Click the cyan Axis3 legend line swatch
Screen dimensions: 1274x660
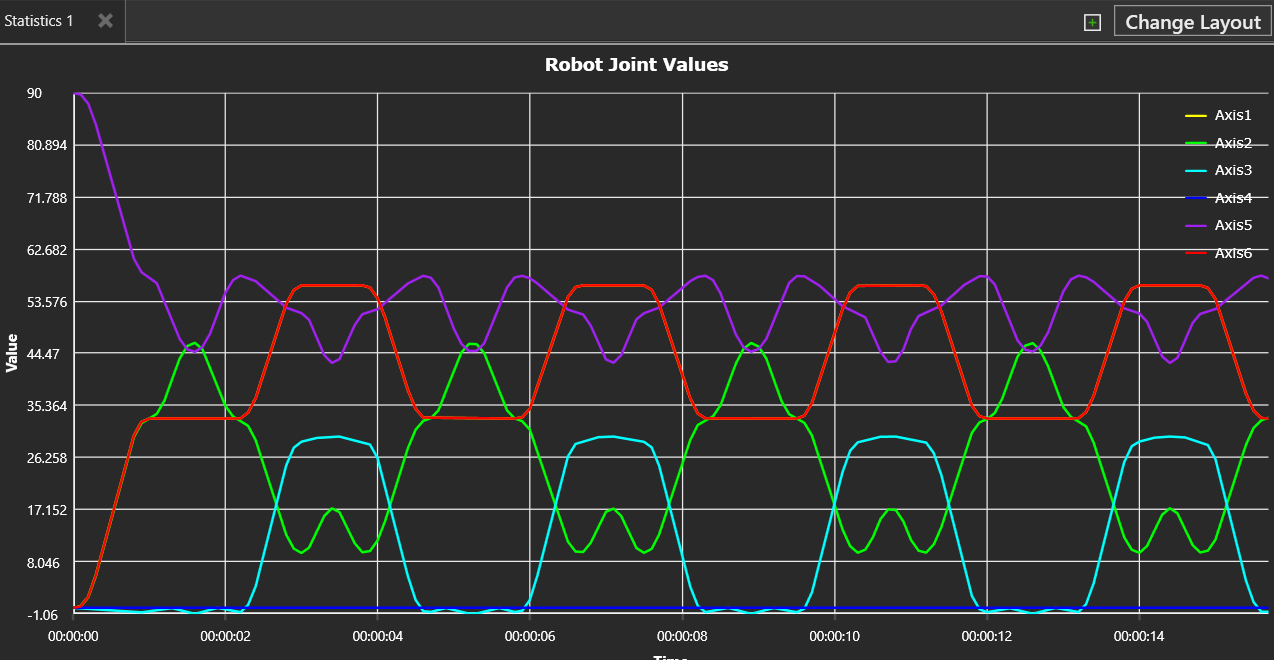tap(1195, 171)
